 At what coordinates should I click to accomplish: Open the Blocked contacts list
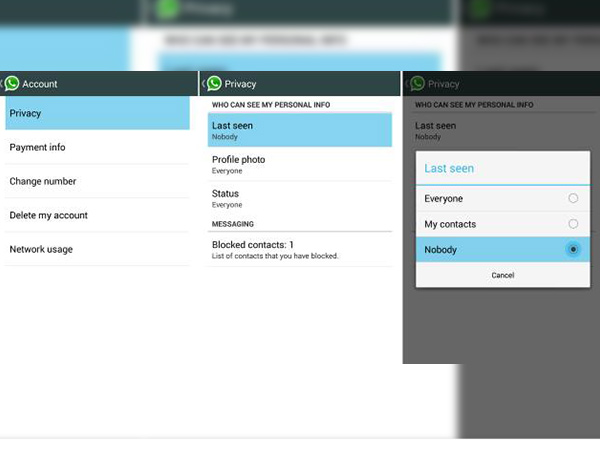(x=300, y=249)
